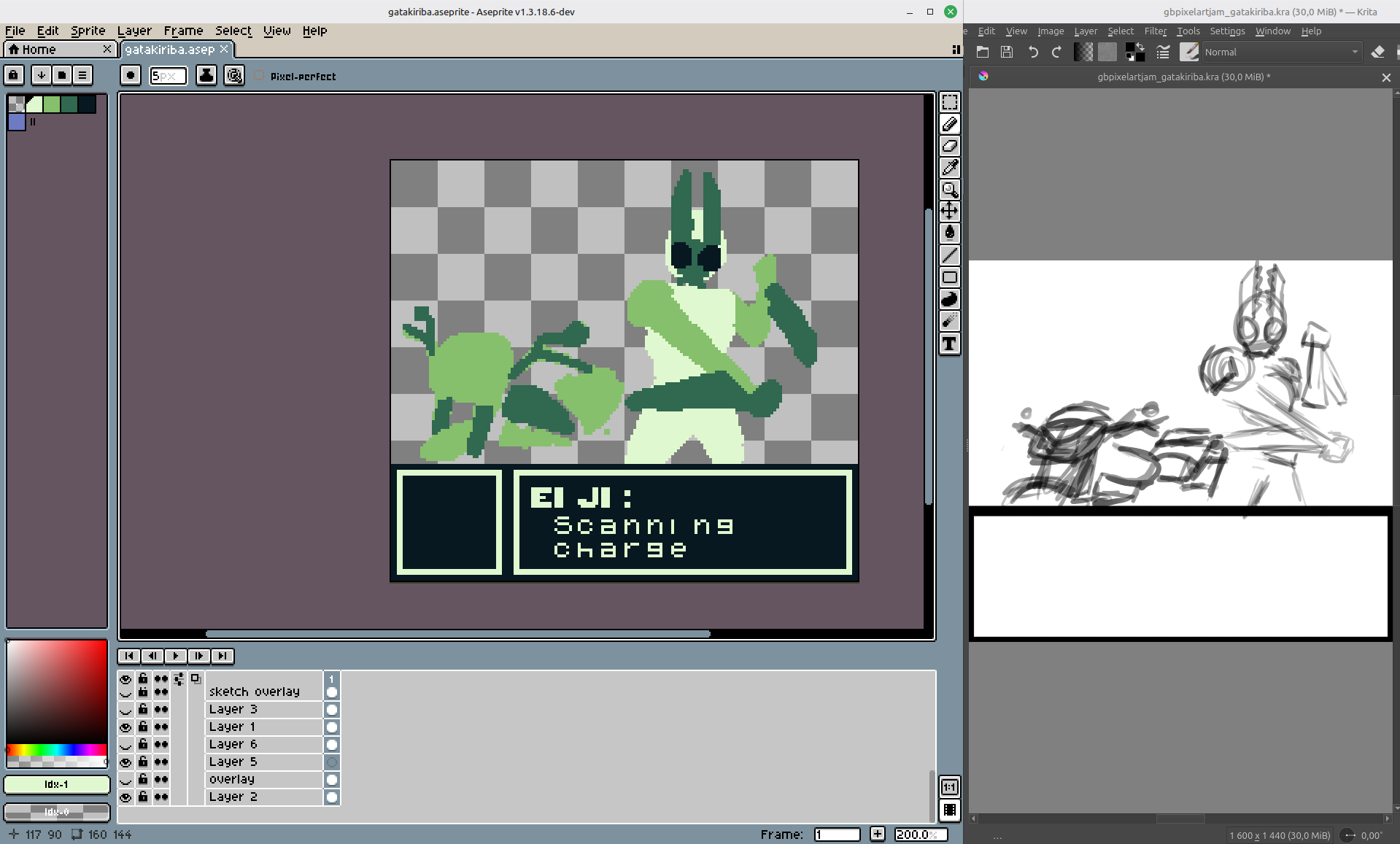Play the animation in Aseprite timeline
Image resolution: width=1400 pixels, height=844 pixels.
176,656
